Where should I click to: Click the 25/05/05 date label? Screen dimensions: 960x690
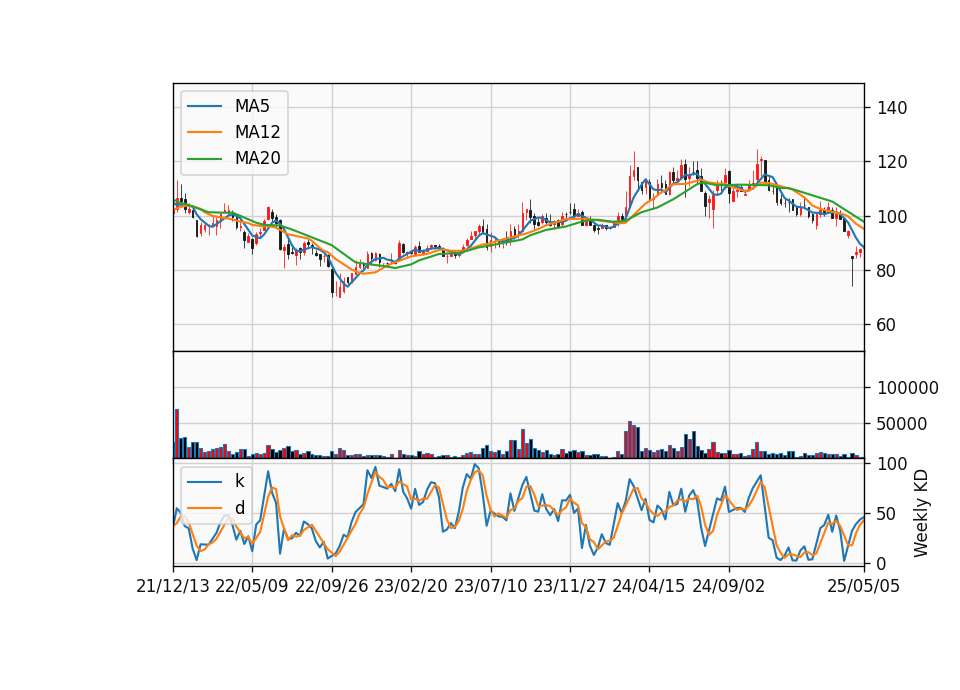[x=864, y=587]
